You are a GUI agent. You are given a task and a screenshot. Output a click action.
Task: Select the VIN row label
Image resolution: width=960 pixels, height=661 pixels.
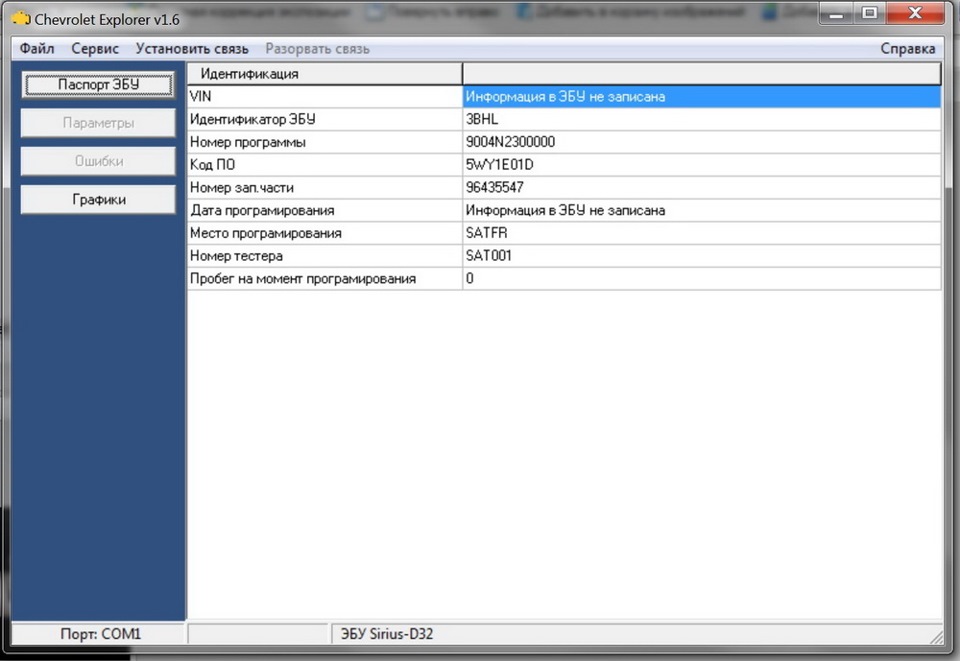325,97
